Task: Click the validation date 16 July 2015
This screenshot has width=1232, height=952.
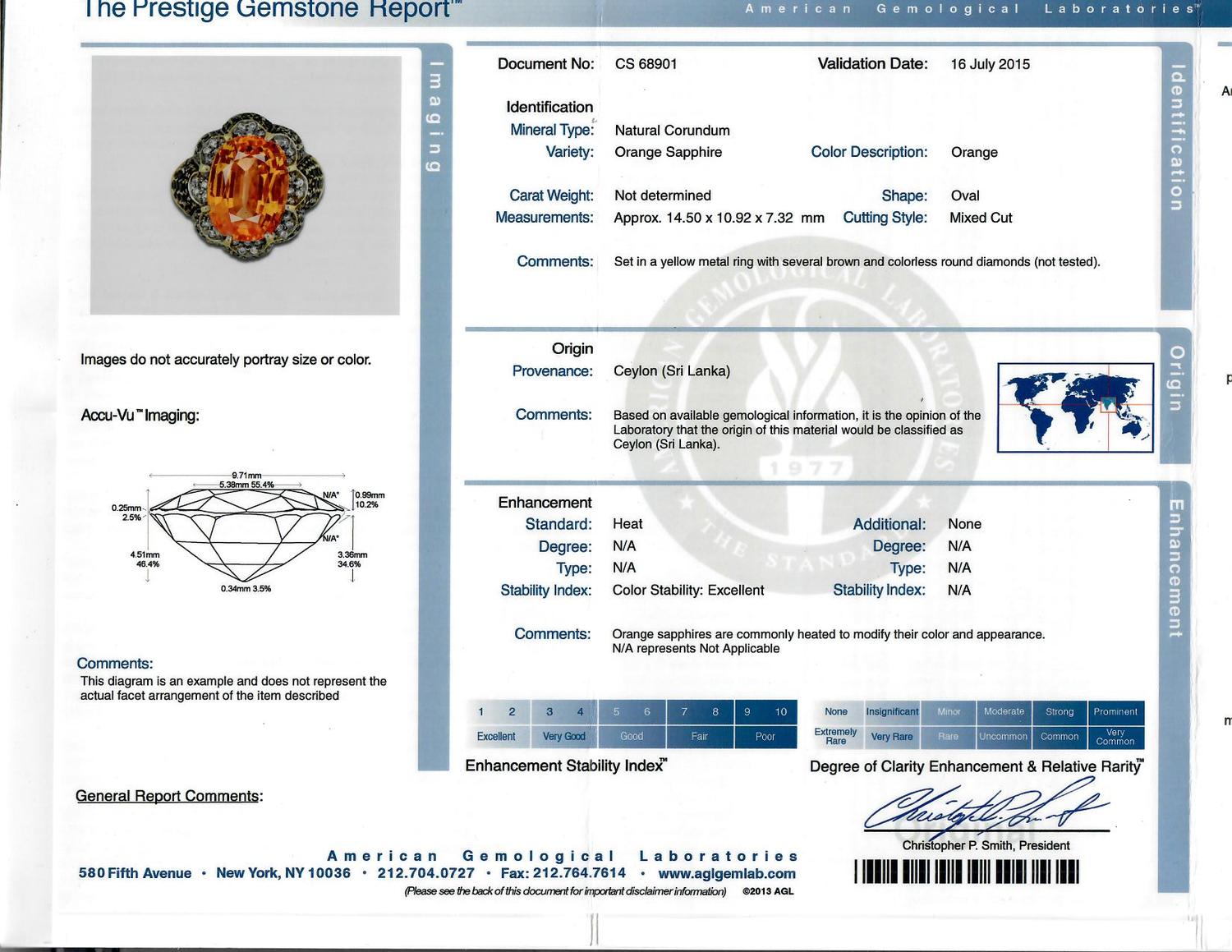Action: [x=990, y=64]
